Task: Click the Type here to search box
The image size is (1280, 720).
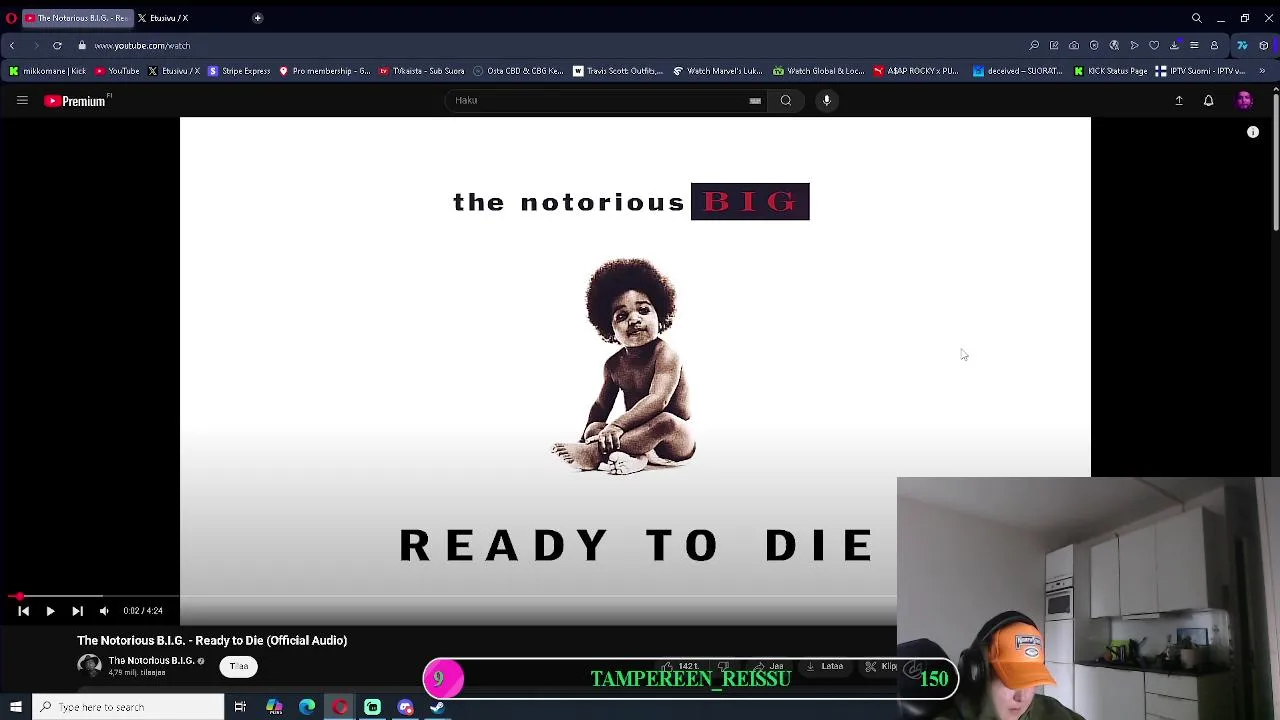Action: [129, 707]
